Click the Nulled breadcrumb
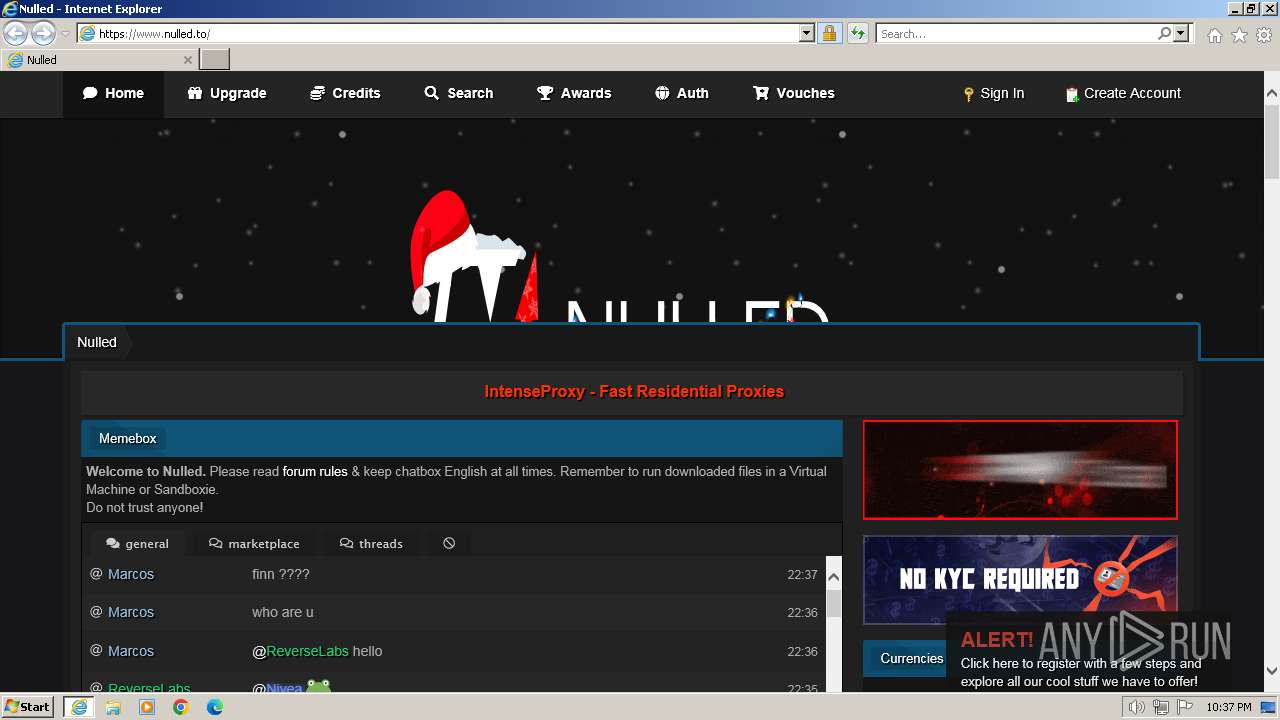 (x=97, y=342)
